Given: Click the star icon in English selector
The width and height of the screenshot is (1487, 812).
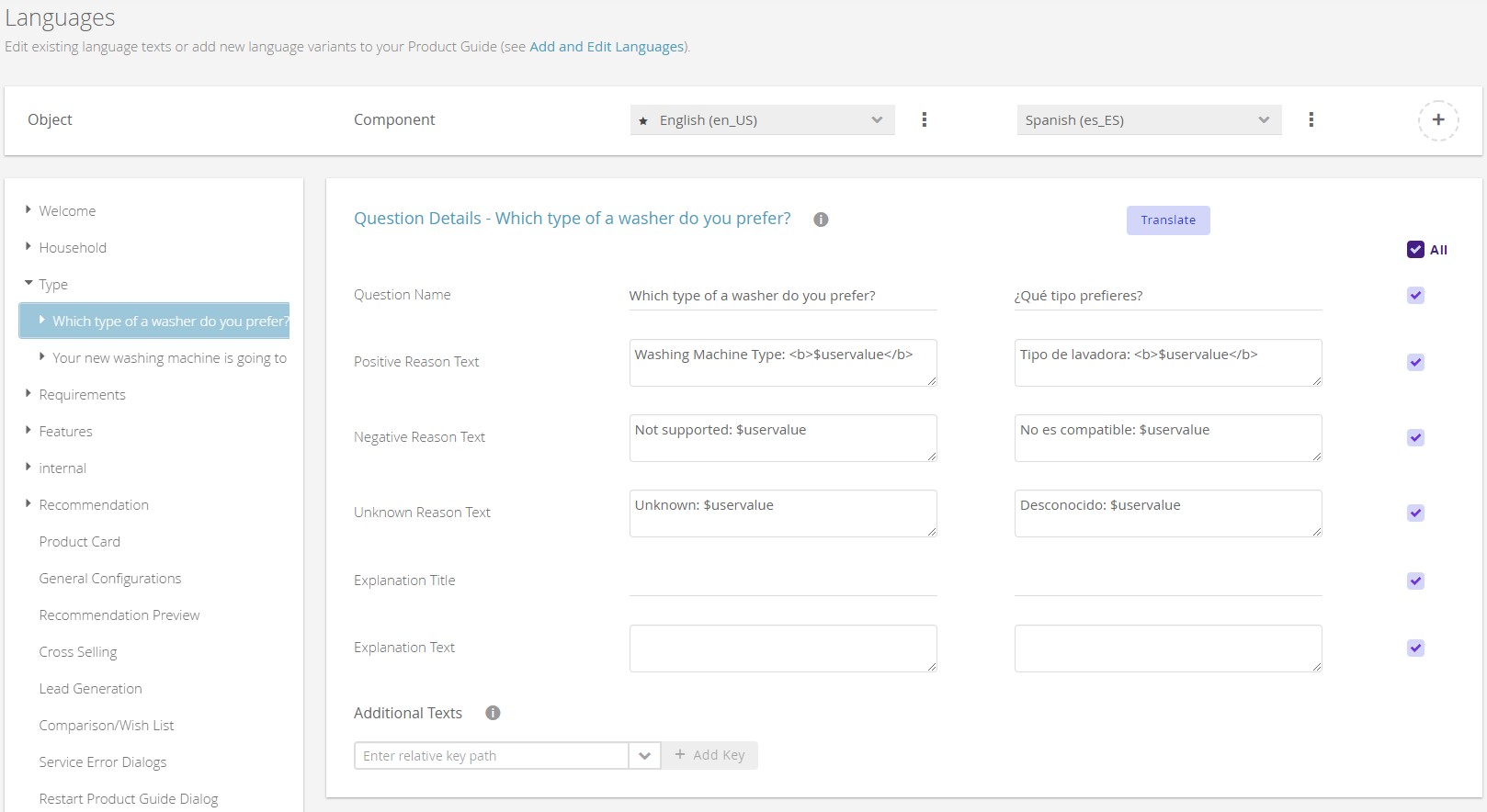Looking at the screenshot, I should point(643,121).
